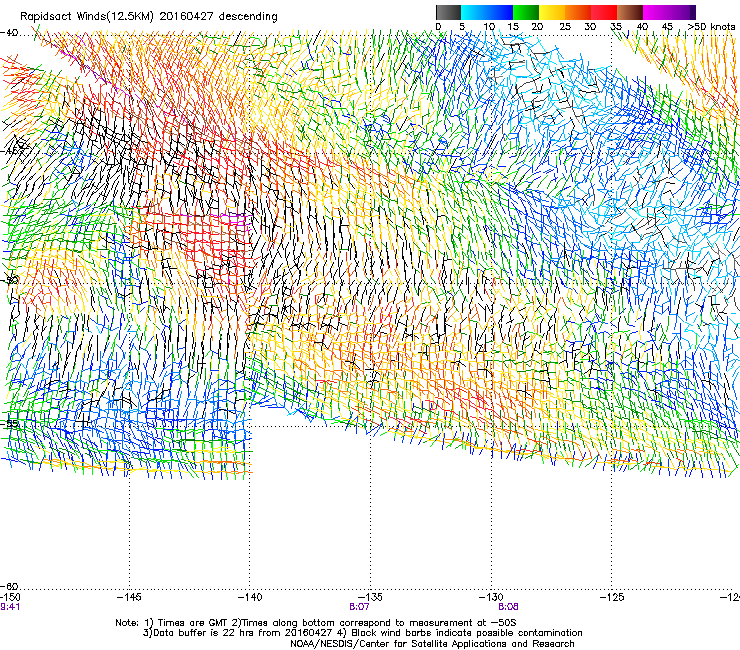Click the brown 35-40 knots legend swatch
This screenshot has width=740, height=650.
(x=630, y=12)
